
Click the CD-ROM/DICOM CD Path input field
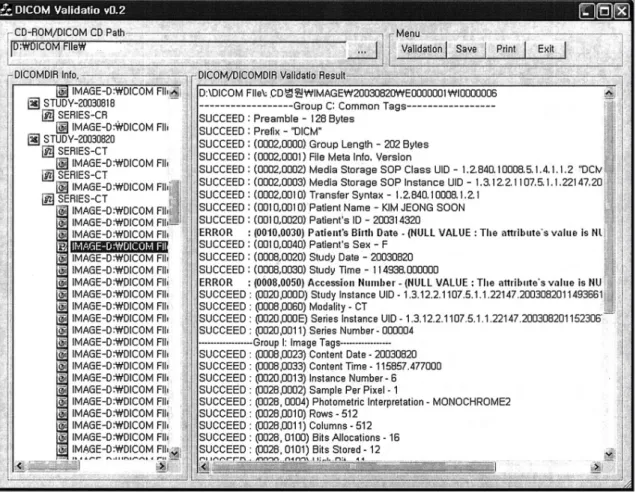point(178,50)
